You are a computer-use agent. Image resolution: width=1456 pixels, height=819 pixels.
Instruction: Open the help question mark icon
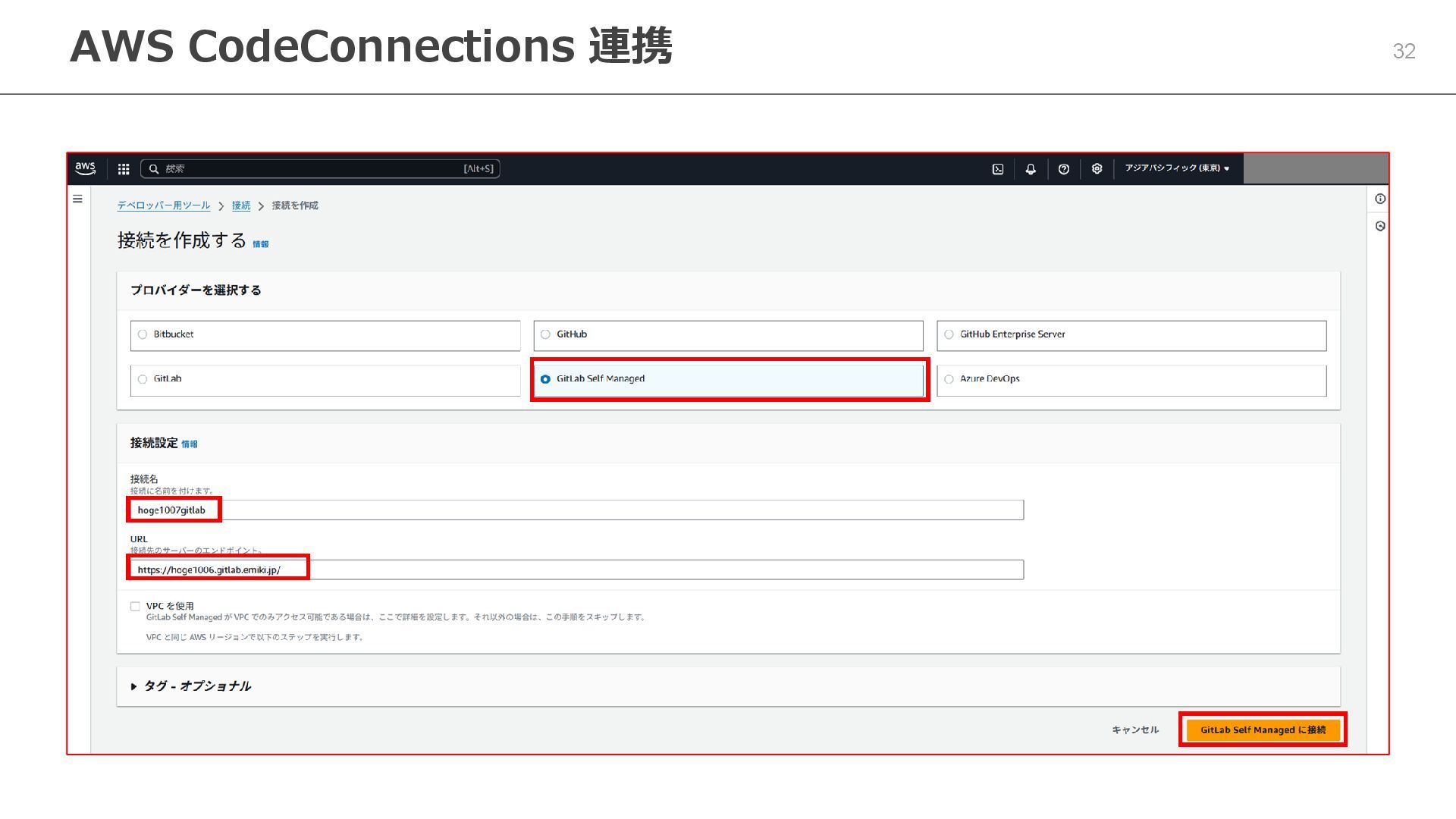point(1064,169)
